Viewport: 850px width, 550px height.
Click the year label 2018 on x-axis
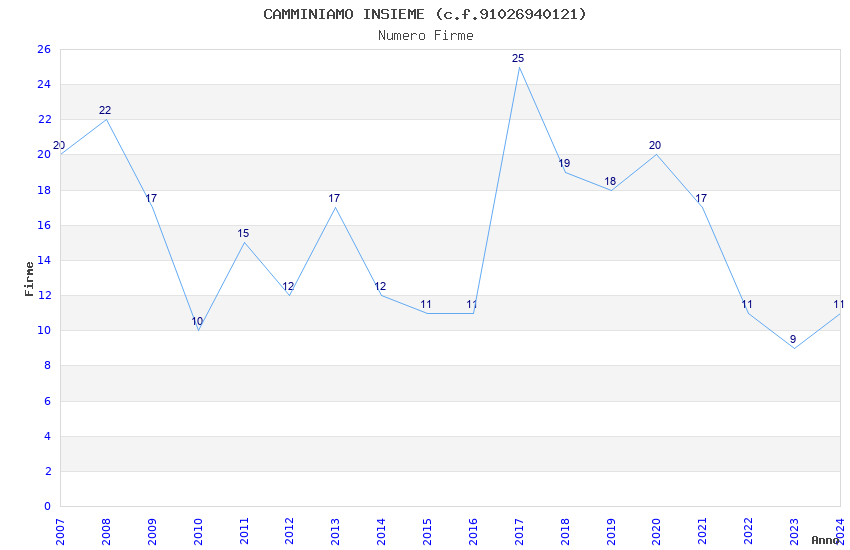click(565, 532)
